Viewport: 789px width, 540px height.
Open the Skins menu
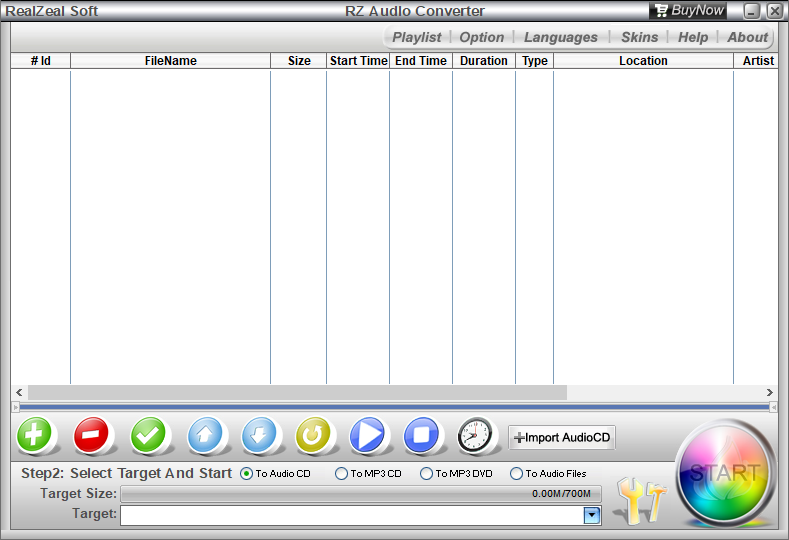(x=639, y=37)
